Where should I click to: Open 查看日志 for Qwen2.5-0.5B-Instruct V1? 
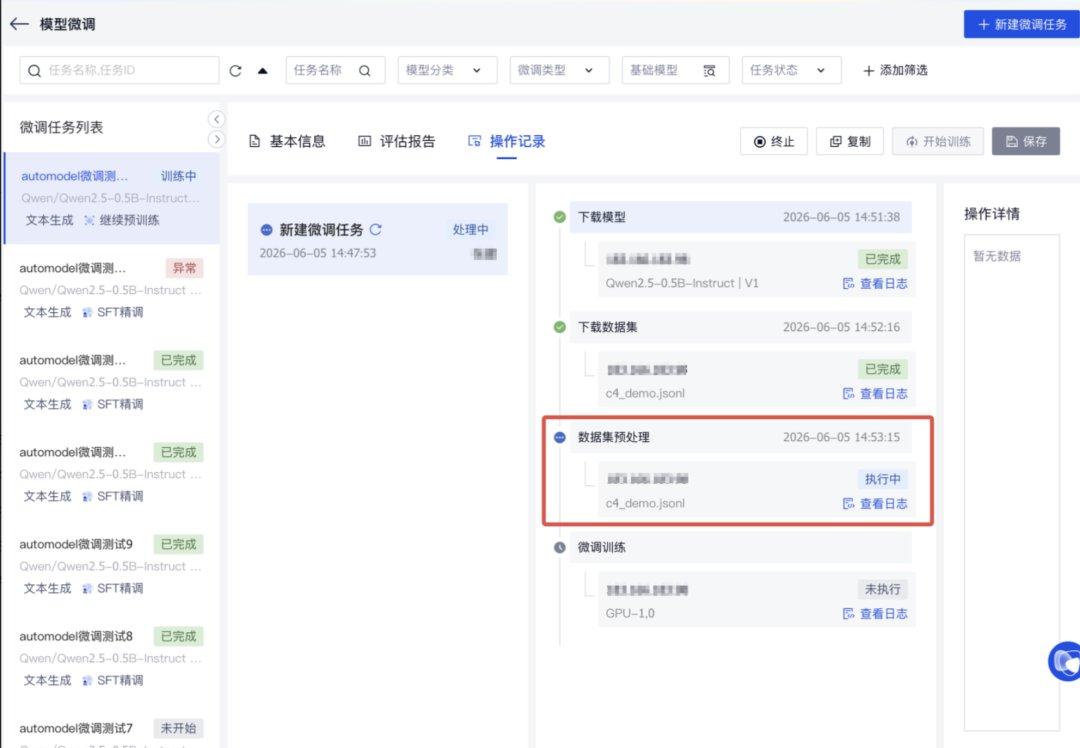pos(875,284)
